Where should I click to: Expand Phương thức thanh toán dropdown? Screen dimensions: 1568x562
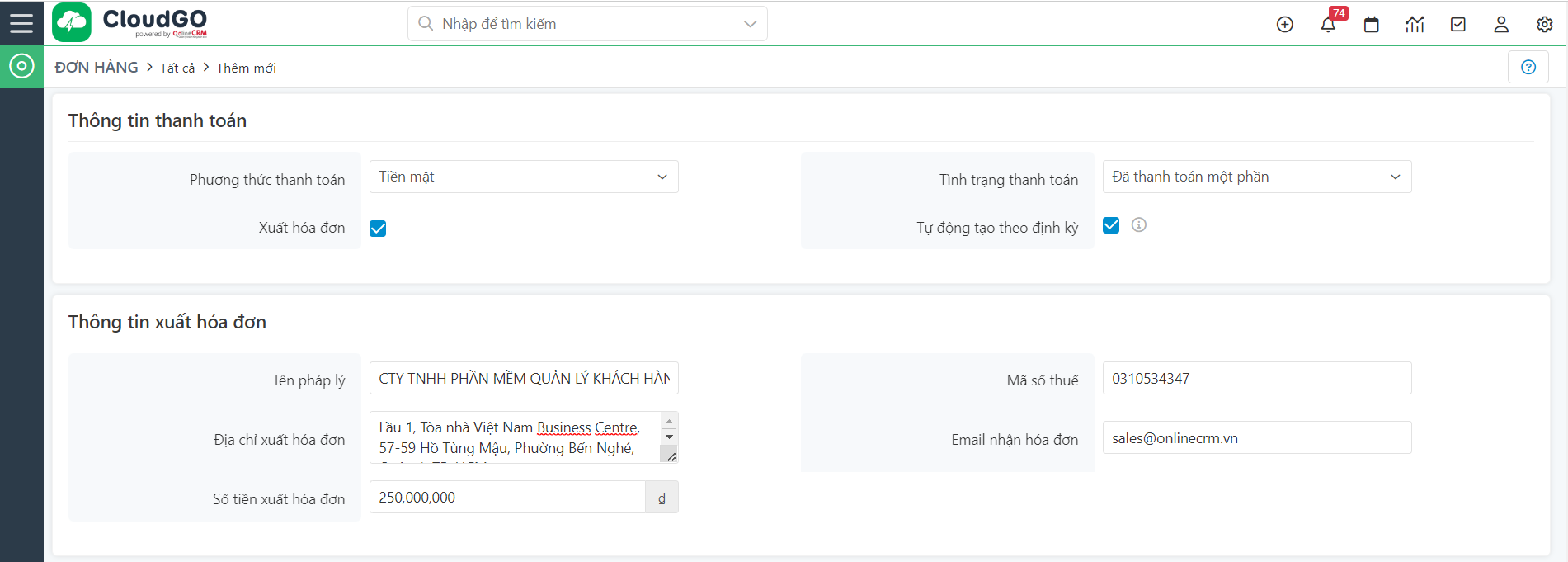[x=524, y=177]
